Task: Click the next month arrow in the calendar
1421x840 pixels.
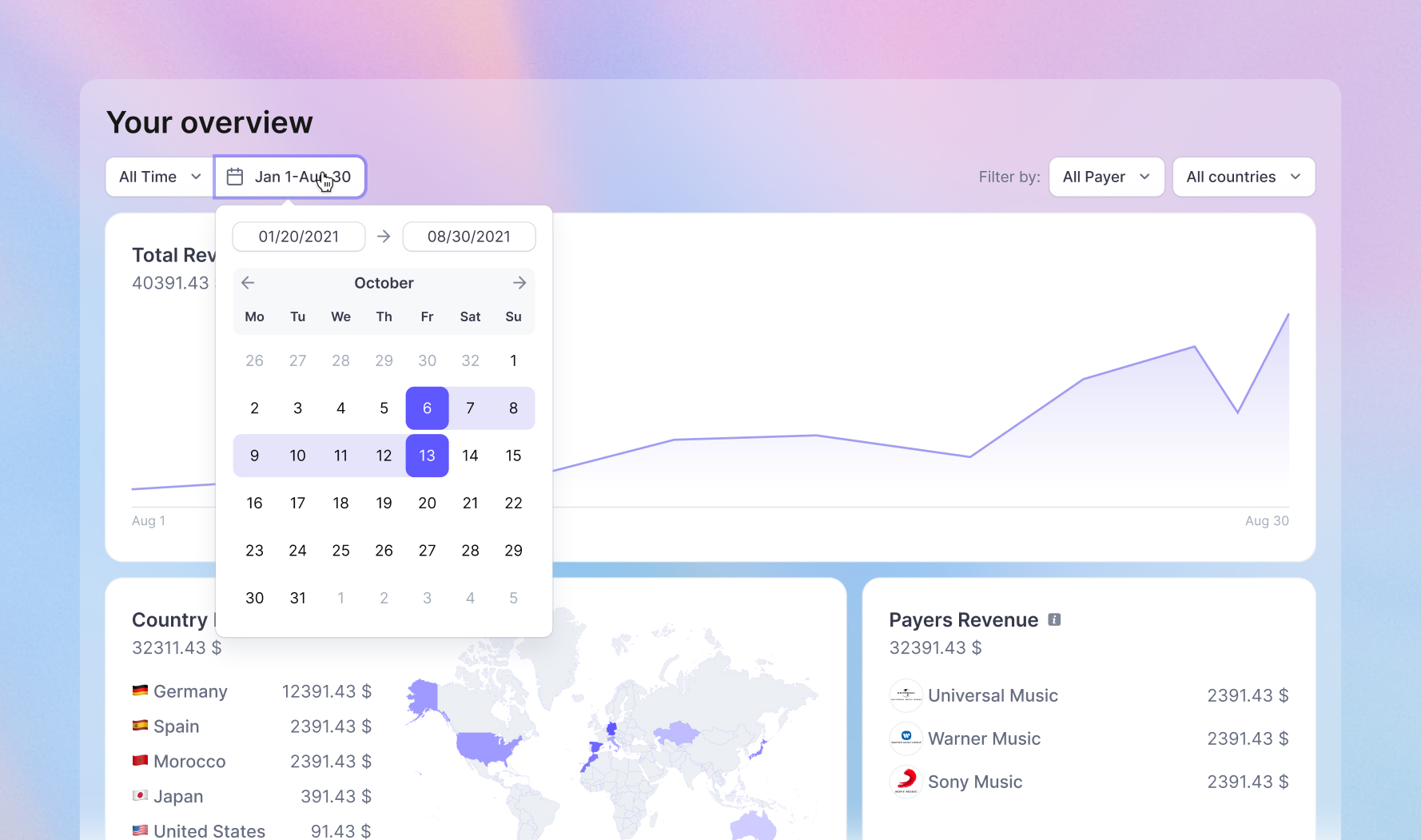Action: (519, 282)
